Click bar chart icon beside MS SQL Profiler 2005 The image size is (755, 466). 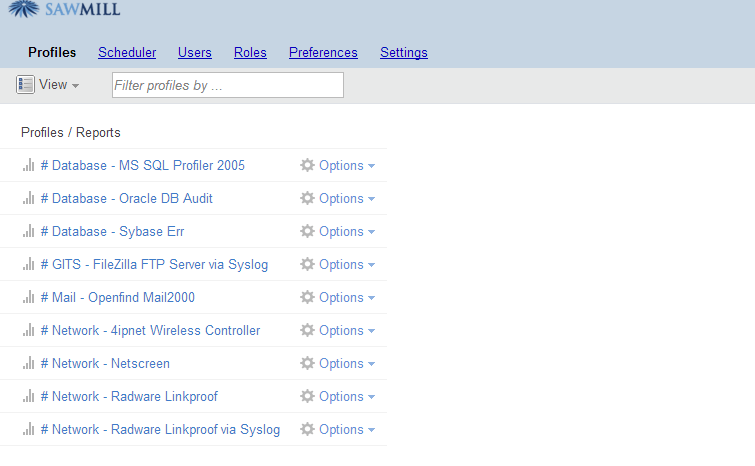29,166
